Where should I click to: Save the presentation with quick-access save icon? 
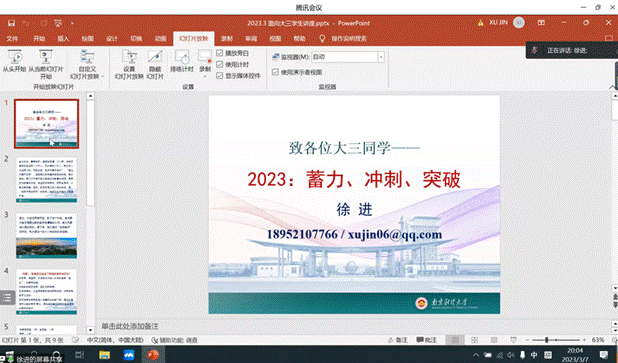point(11,23)
